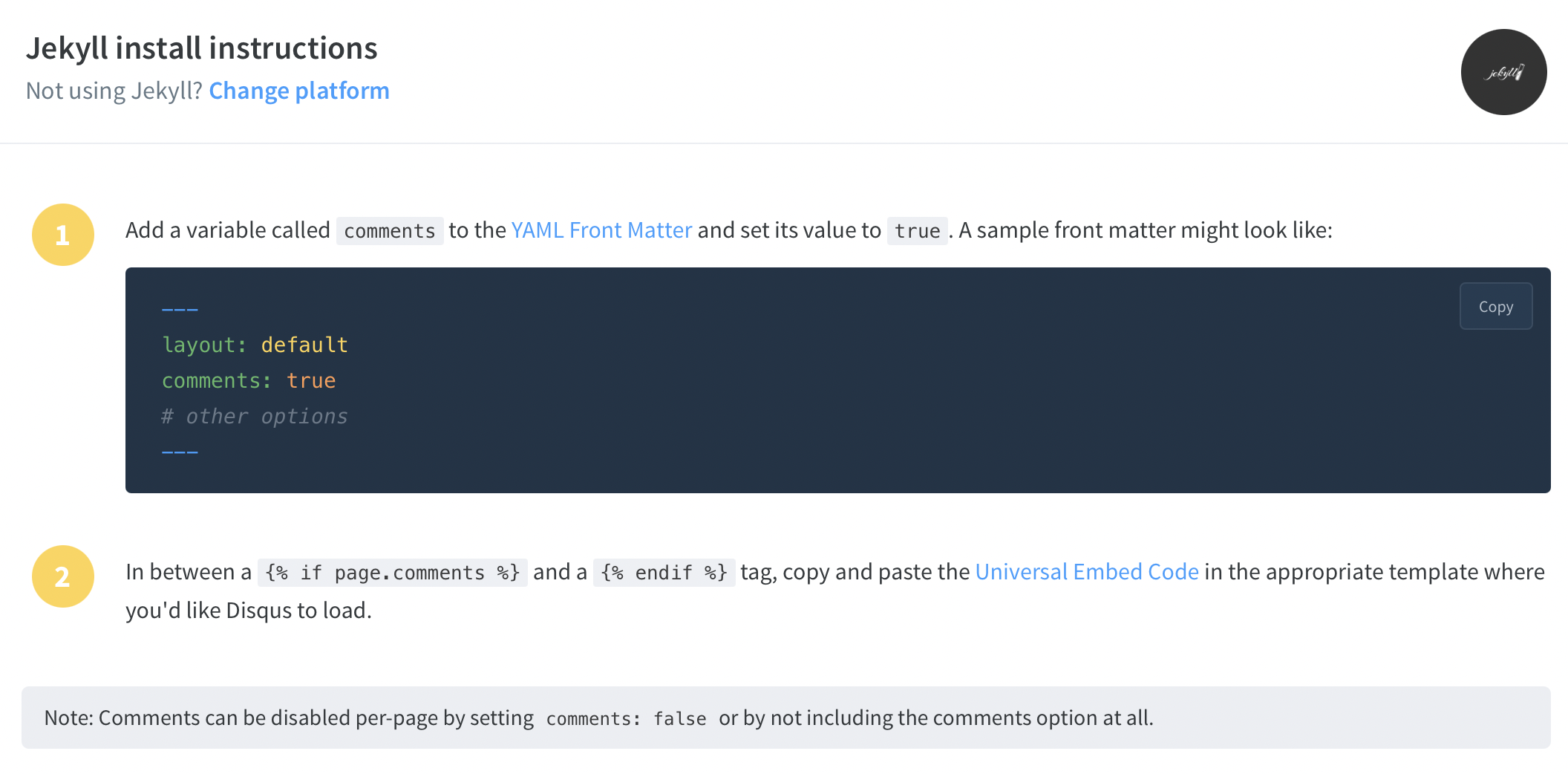
Task: Select the true inline code snippet
Action: [917, 231]
